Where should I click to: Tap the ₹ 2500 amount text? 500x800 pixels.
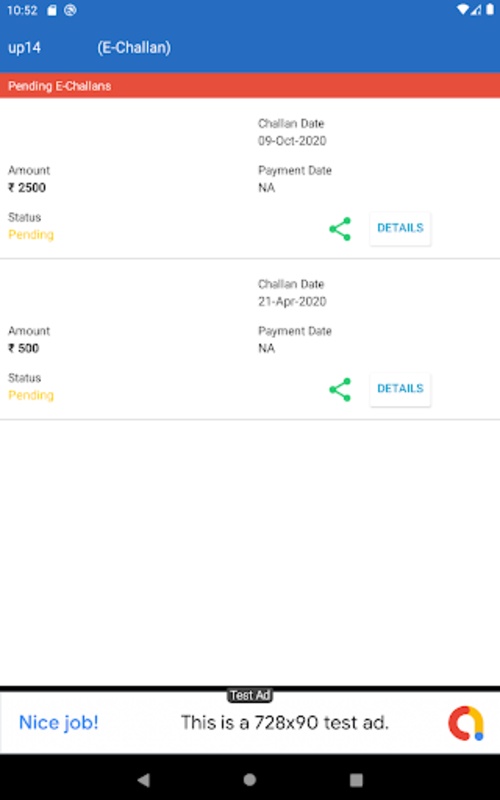click(27, 188)
